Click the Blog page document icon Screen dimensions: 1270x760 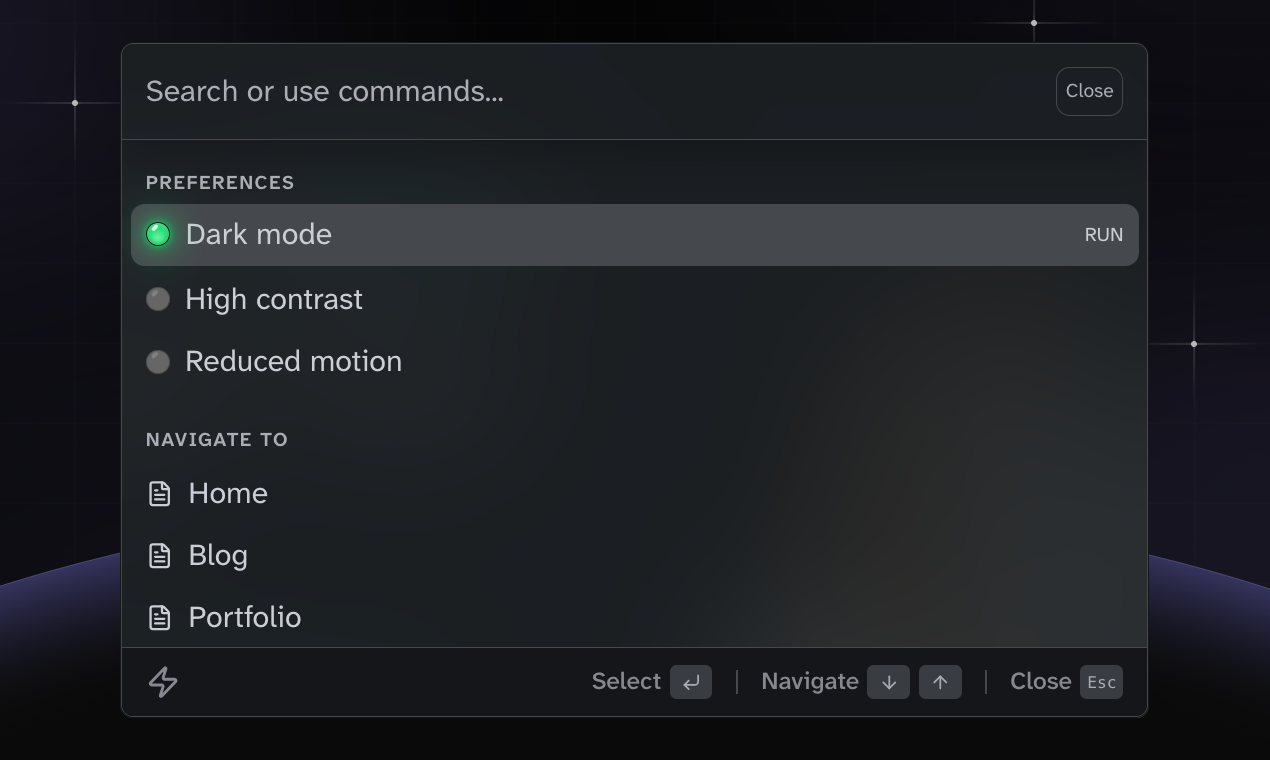pyautogui.click(x=160, y=555)
